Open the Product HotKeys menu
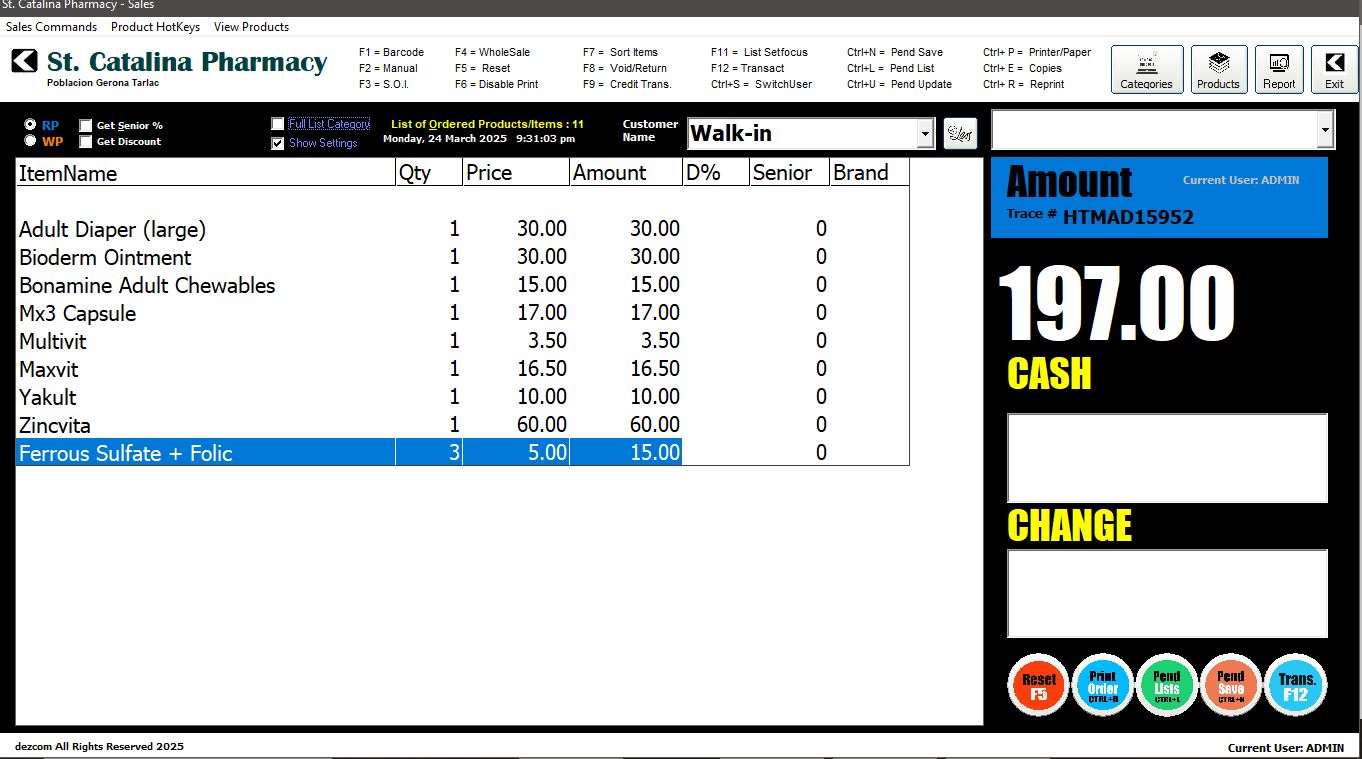The image size is (1362, 759). pyautogui.click(x=155, y=27)
